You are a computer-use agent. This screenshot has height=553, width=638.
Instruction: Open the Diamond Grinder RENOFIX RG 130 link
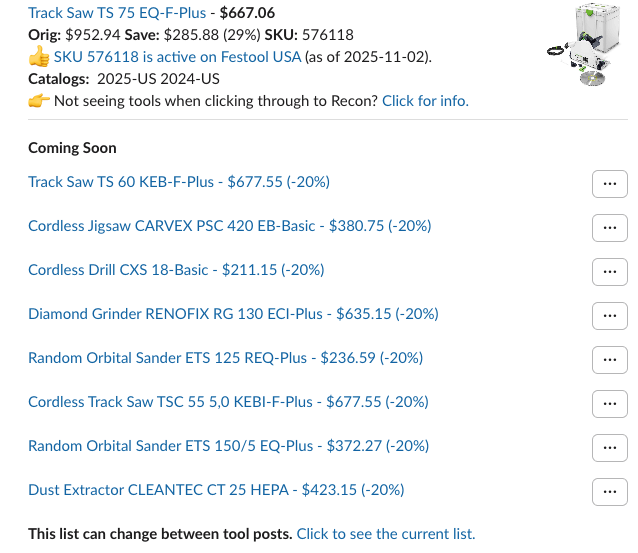tap(233, 314)
